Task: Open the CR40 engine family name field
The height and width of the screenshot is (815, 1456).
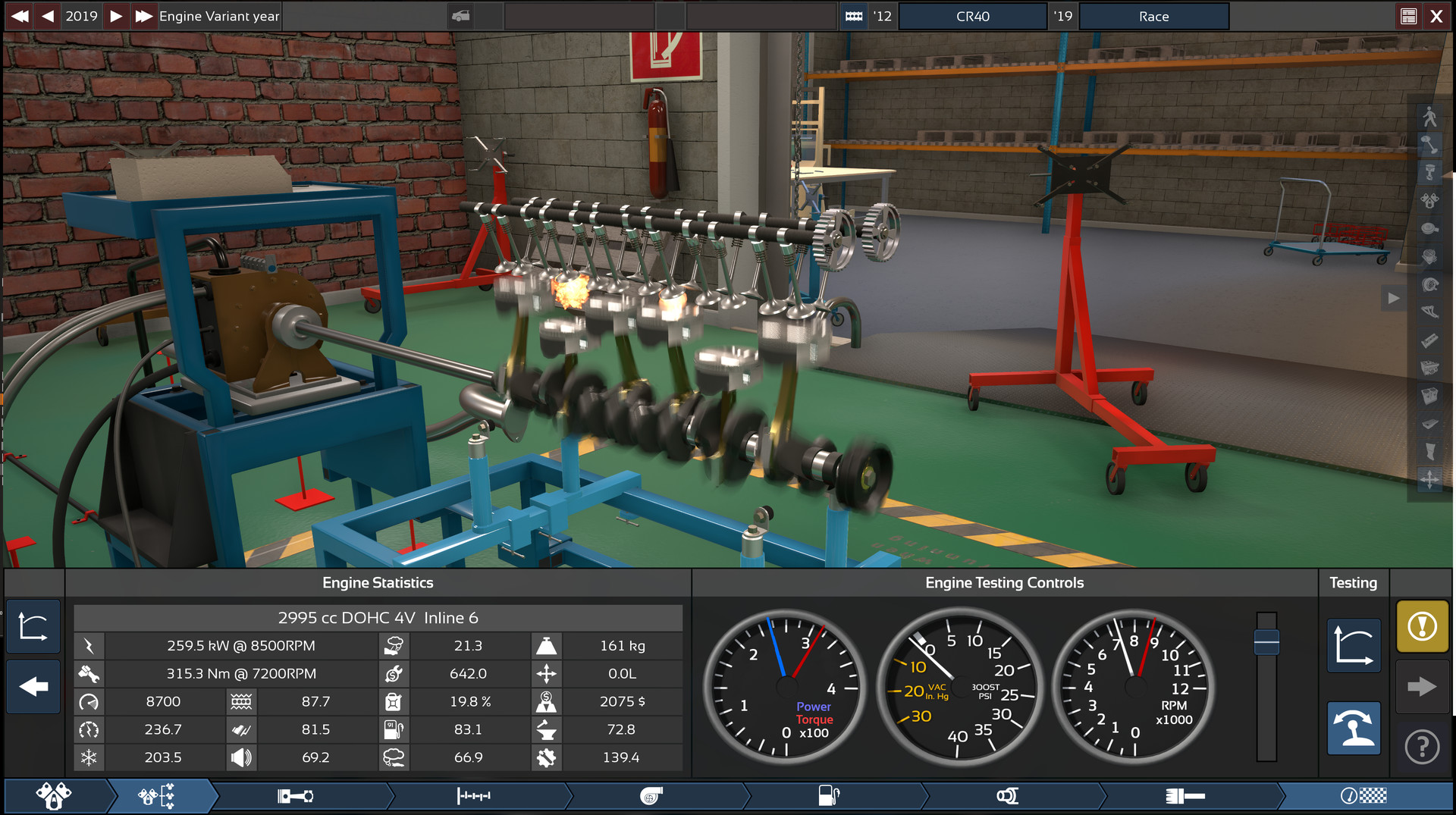Action: (x=973, y=16)
